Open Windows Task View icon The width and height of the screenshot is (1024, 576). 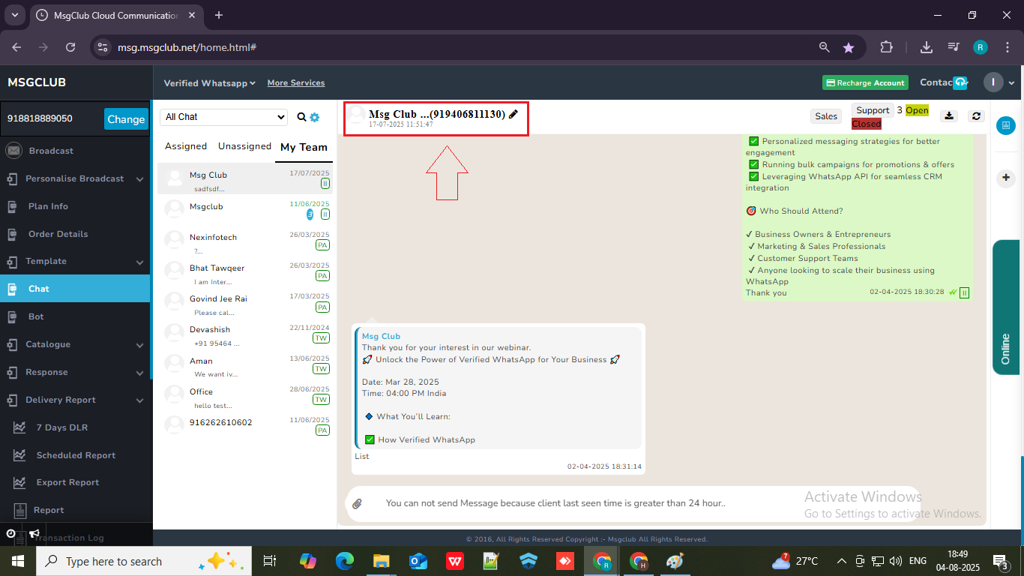pos(270,561)
